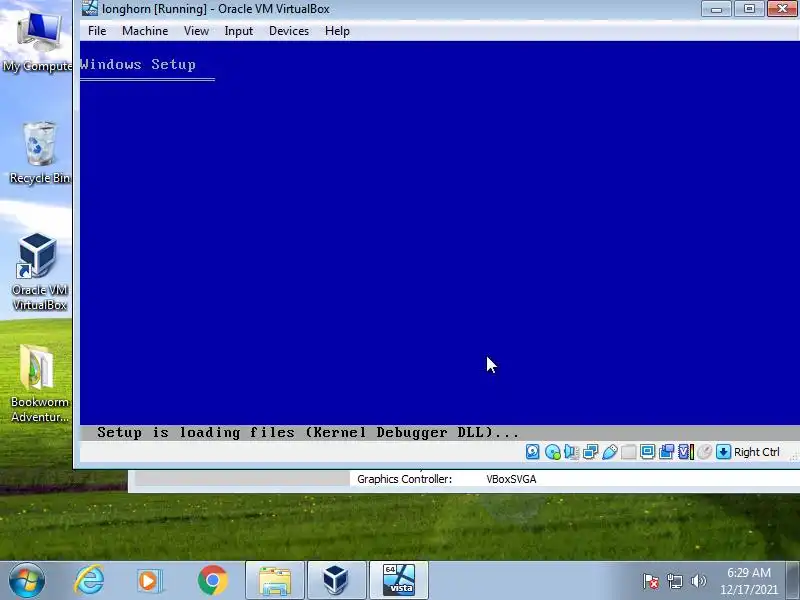This screenshot has width=800, height=600.
Task: Open the View menu
Action: 196,31
